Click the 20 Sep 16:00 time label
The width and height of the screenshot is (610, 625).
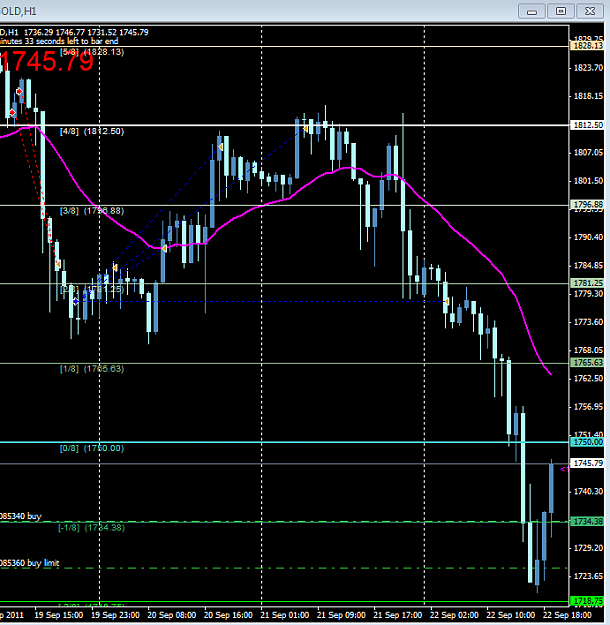click(228, 615)
